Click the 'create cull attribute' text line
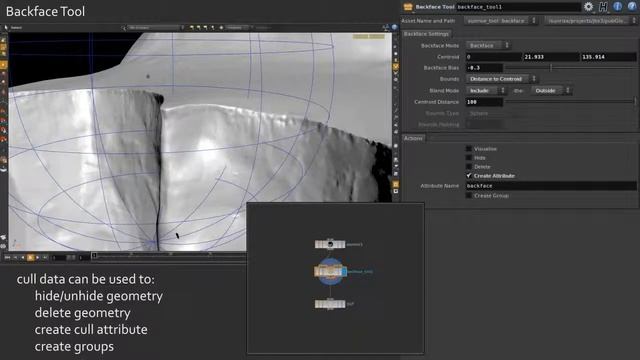 coord(91,329)
